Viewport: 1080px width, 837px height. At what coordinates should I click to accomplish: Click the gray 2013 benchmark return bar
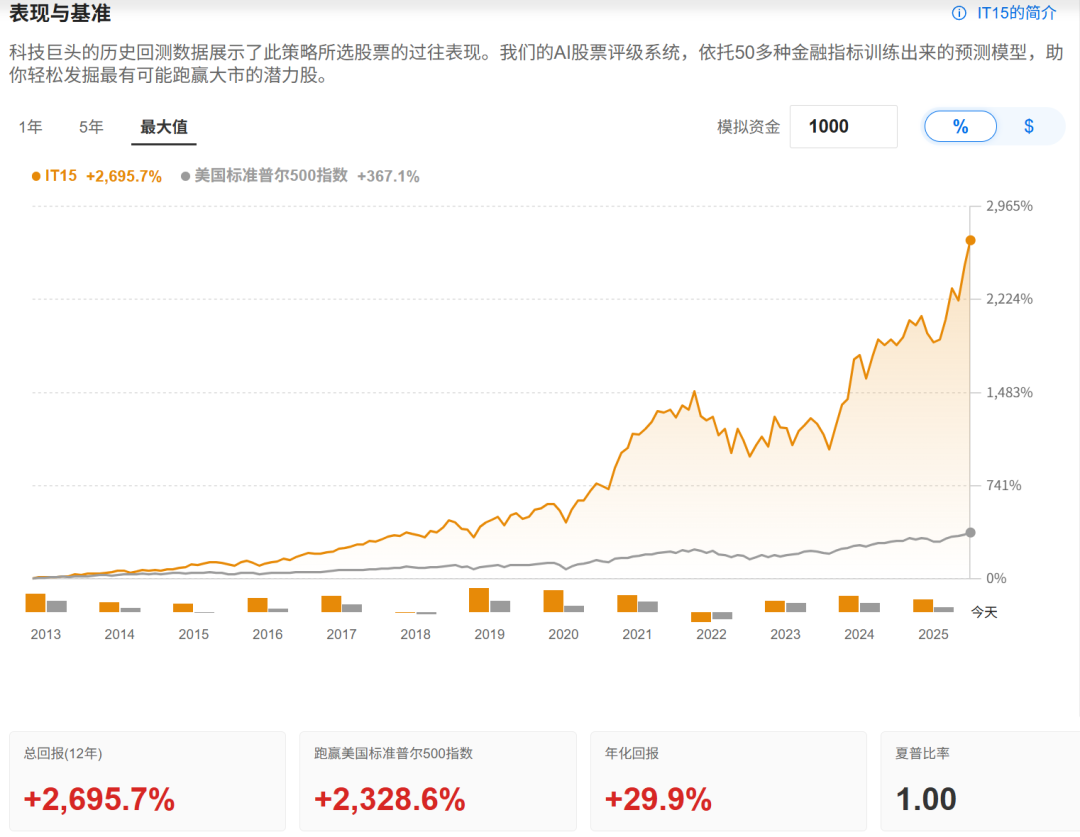click(x=57, y=606)
